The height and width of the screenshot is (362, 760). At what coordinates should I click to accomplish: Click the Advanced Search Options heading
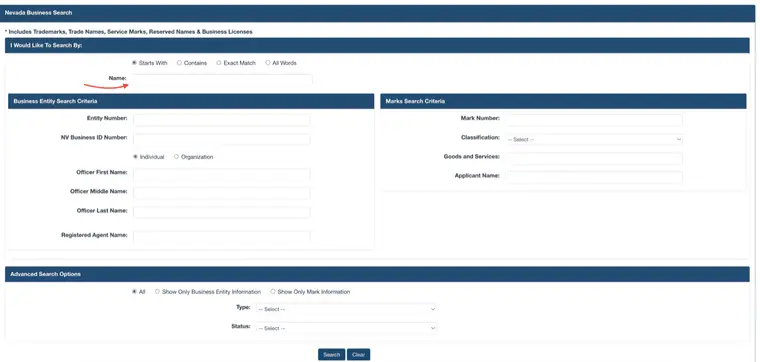46,274
